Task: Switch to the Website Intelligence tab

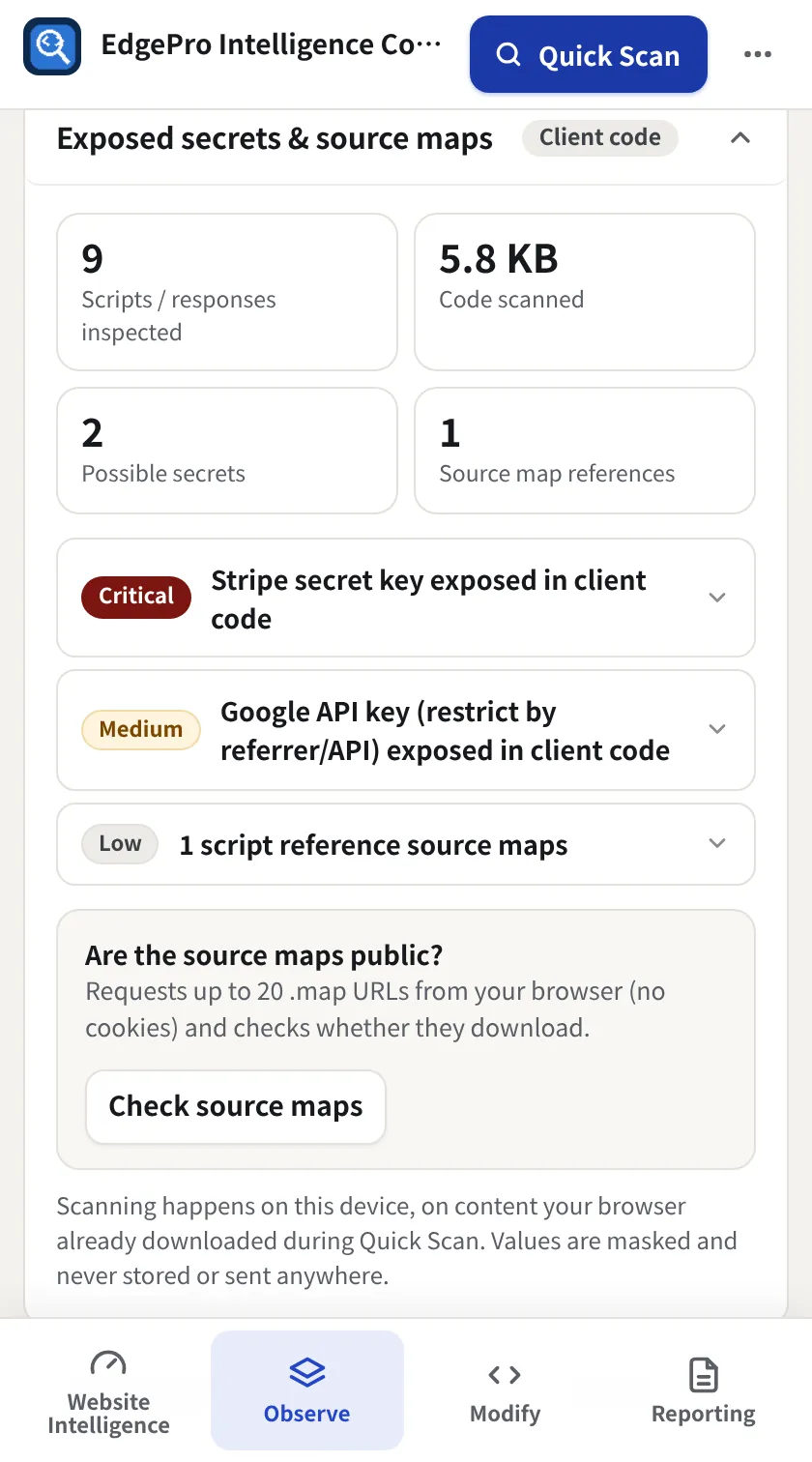Action: coord(108,1391)
